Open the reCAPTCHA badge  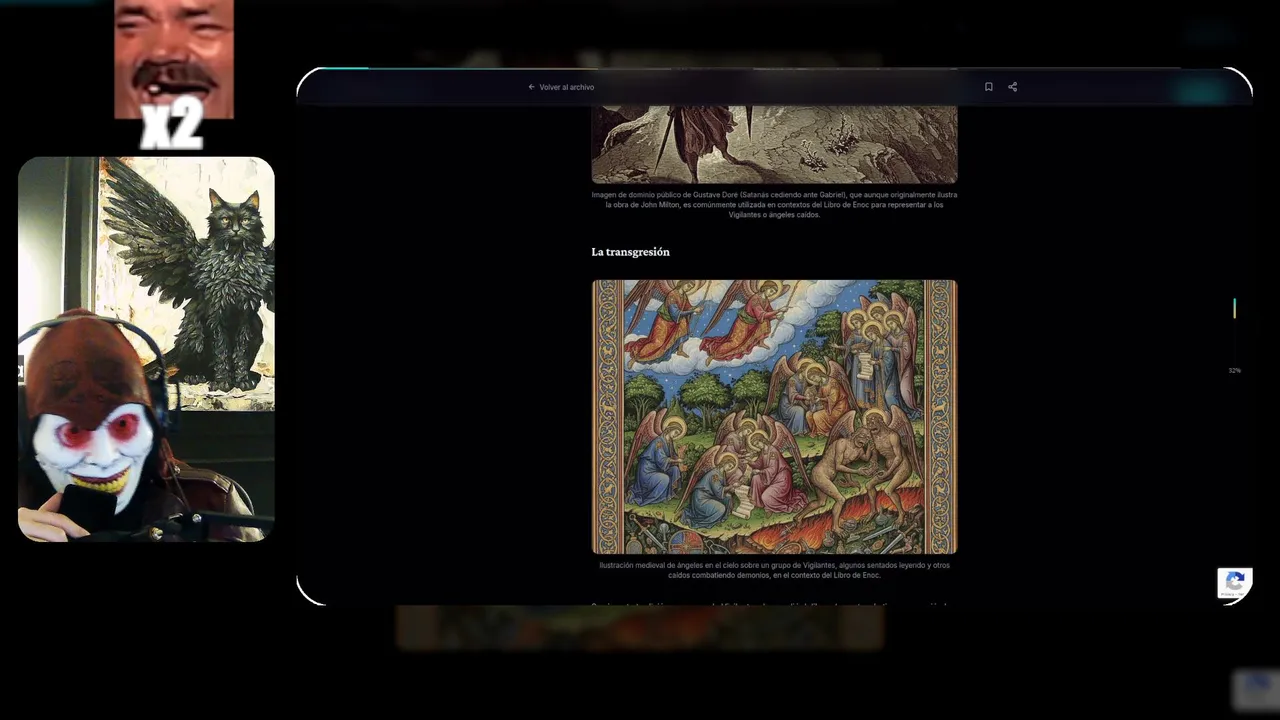[x=1234, y=583]
